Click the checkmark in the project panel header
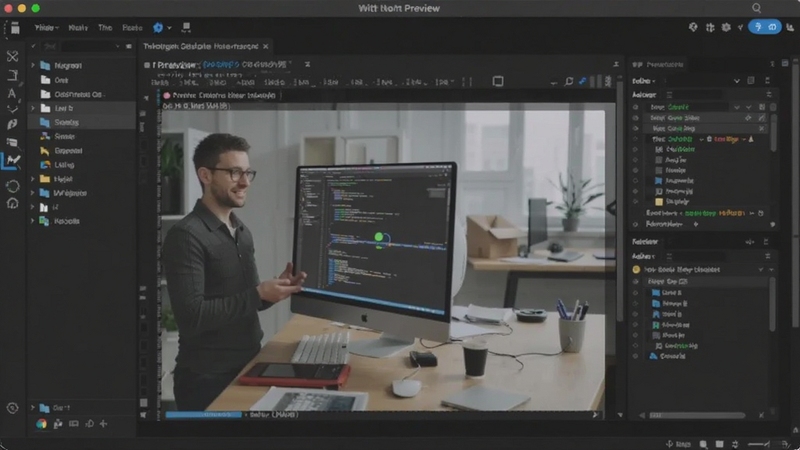This screenshot has width=800, height=450. tap(34, 46)
